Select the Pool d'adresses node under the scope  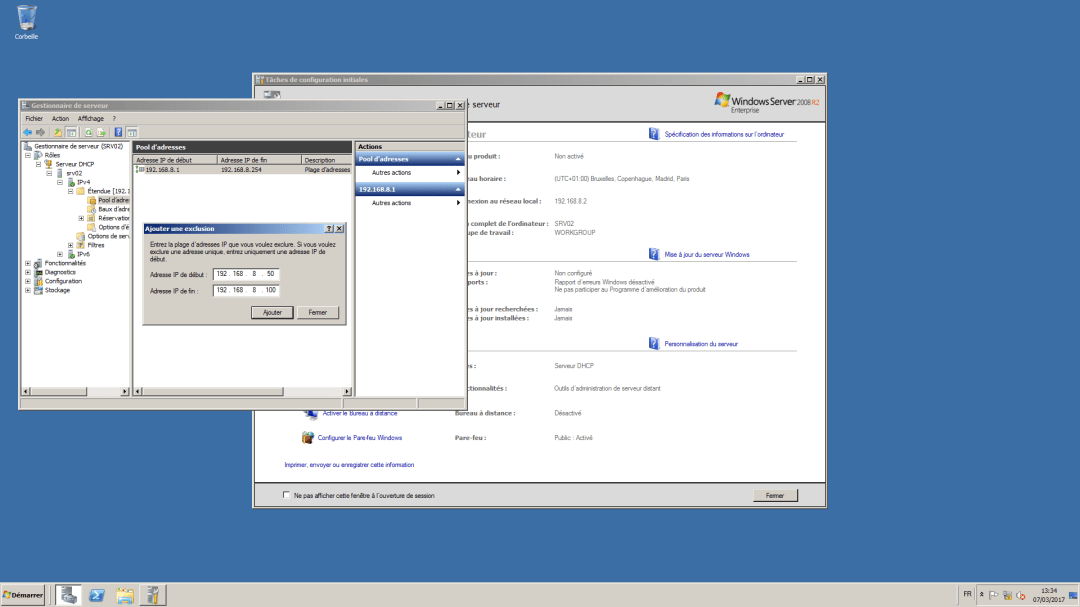pos(113,200)
